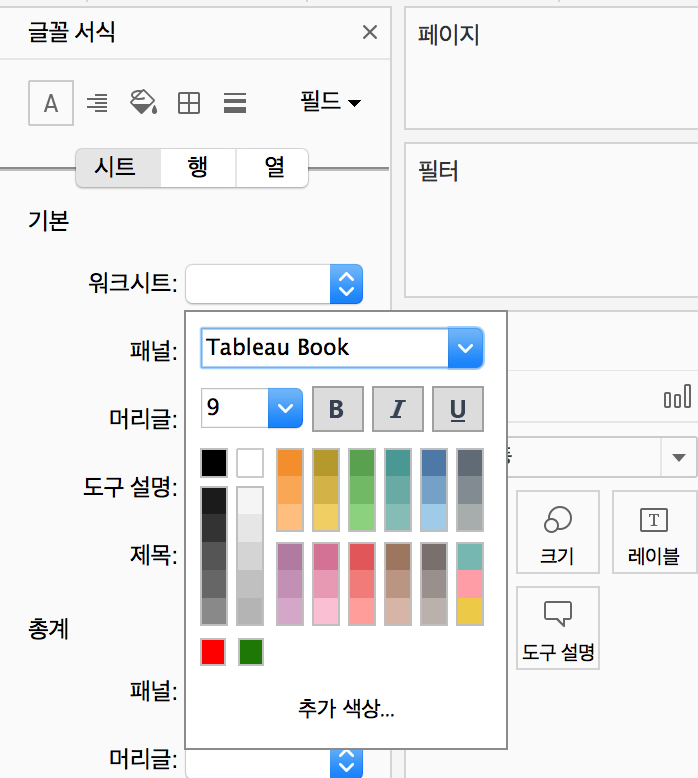The width and height of the screenshot is (698, 778).
Task: Pick the dark gold swatch
Action: 326,463
